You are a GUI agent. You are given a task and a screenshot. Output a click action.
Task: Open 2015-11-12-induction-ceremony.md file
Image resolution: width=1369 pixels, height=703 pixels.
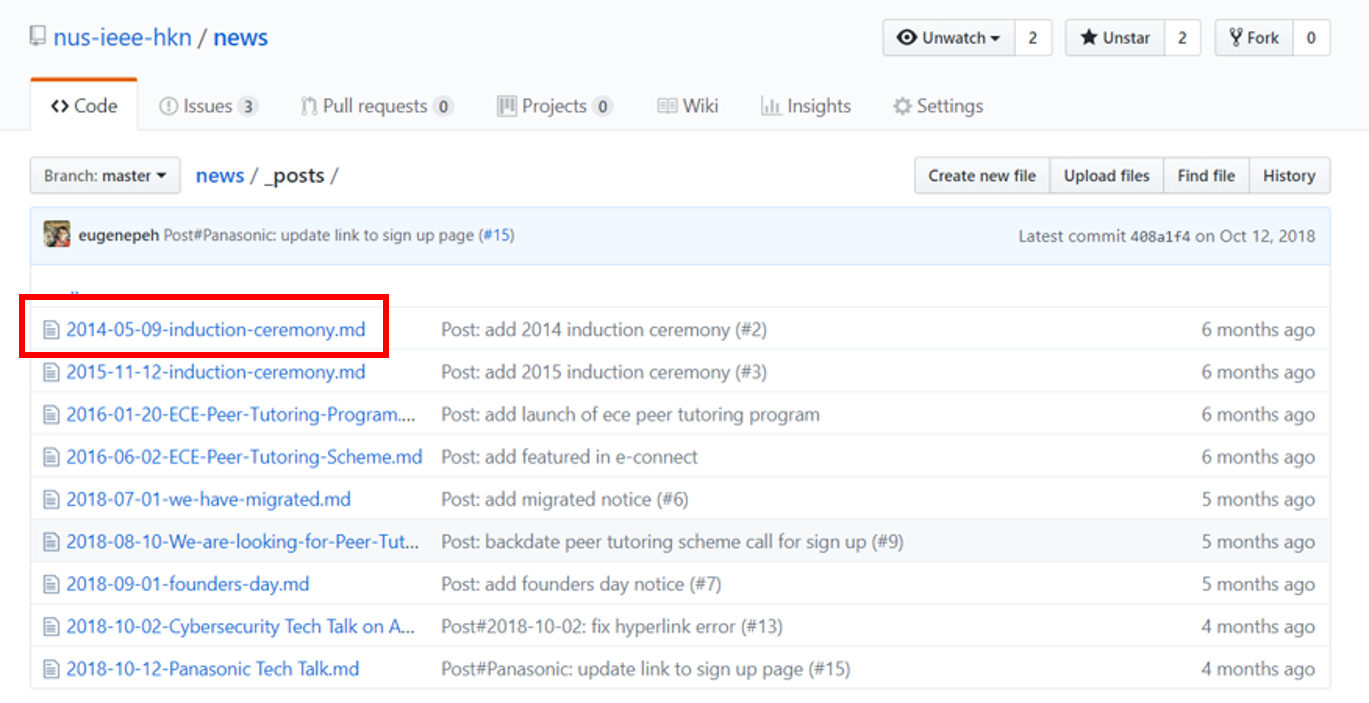pyautogui.click(x=216, y=372)
